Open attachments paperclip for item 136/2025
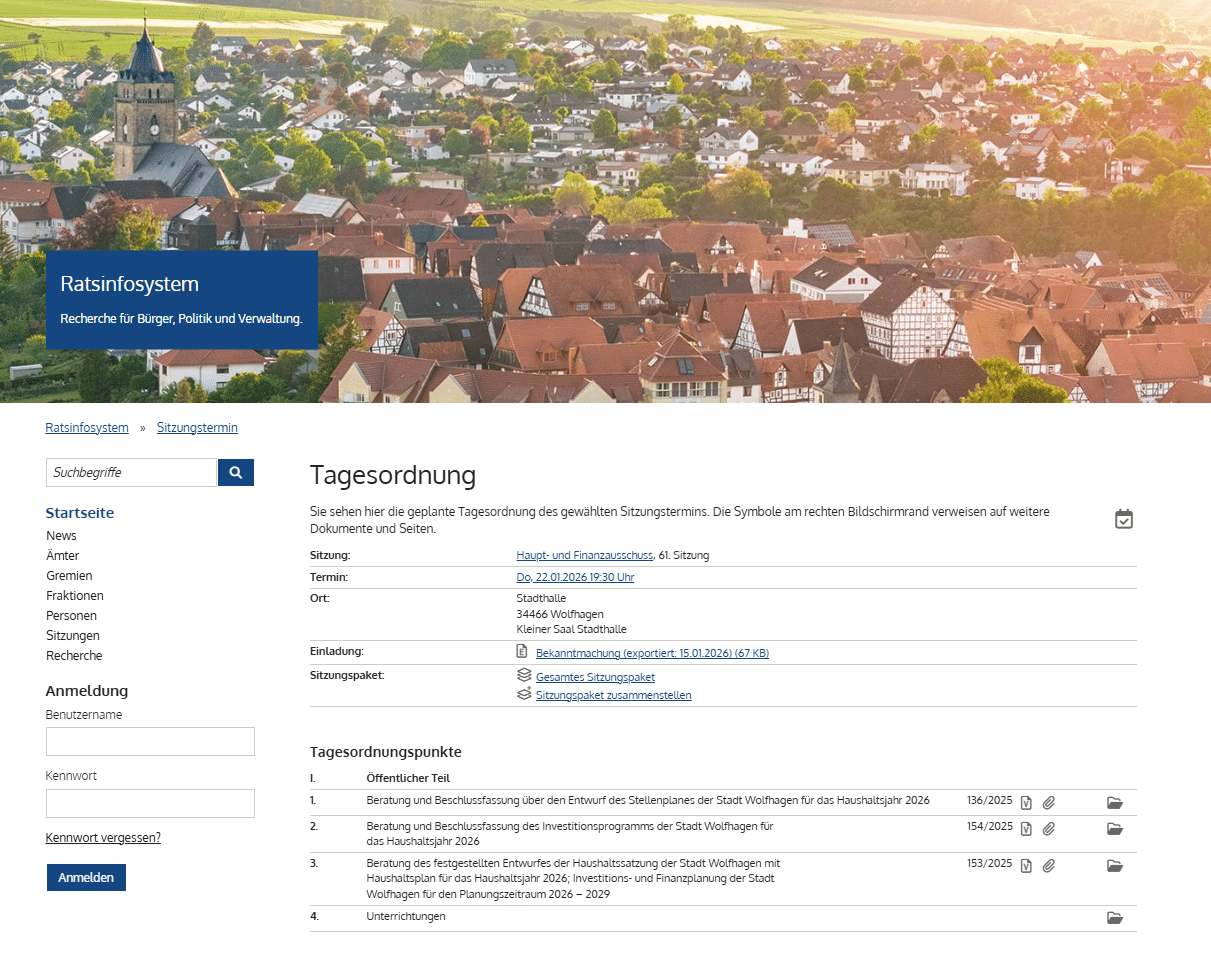The height and width of the screenshot is (966, 1211). pos(1049,802)
